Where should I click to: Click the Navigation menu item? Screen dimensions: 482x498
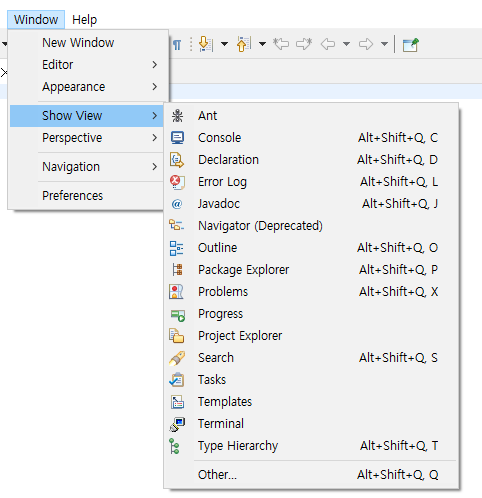(x=87, y=166)
